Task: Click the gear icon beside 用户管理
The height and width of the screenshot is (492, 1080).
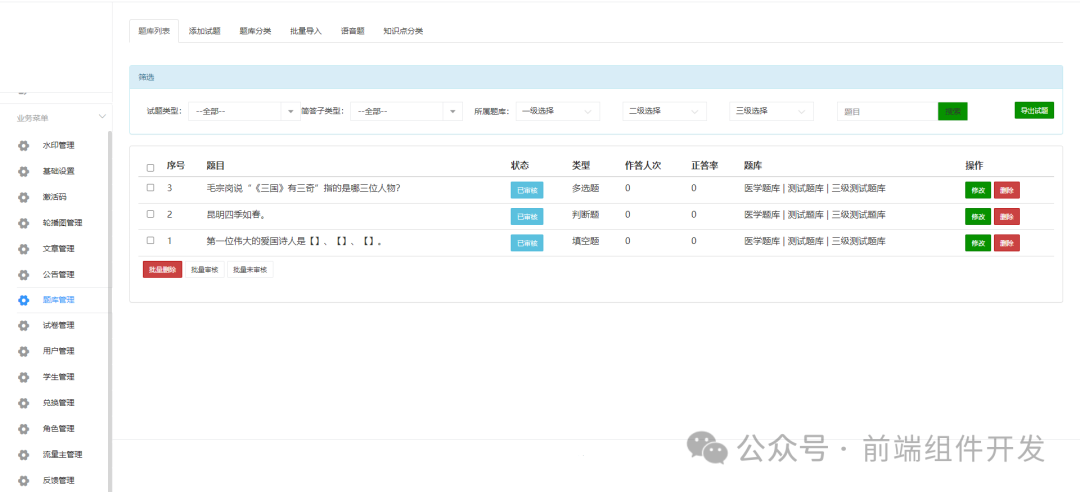Action: tap(24, 351)
